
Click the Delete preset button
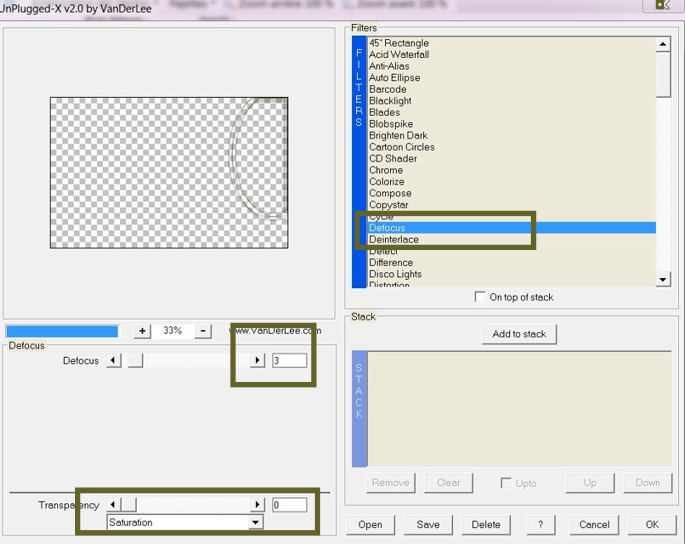486,525
